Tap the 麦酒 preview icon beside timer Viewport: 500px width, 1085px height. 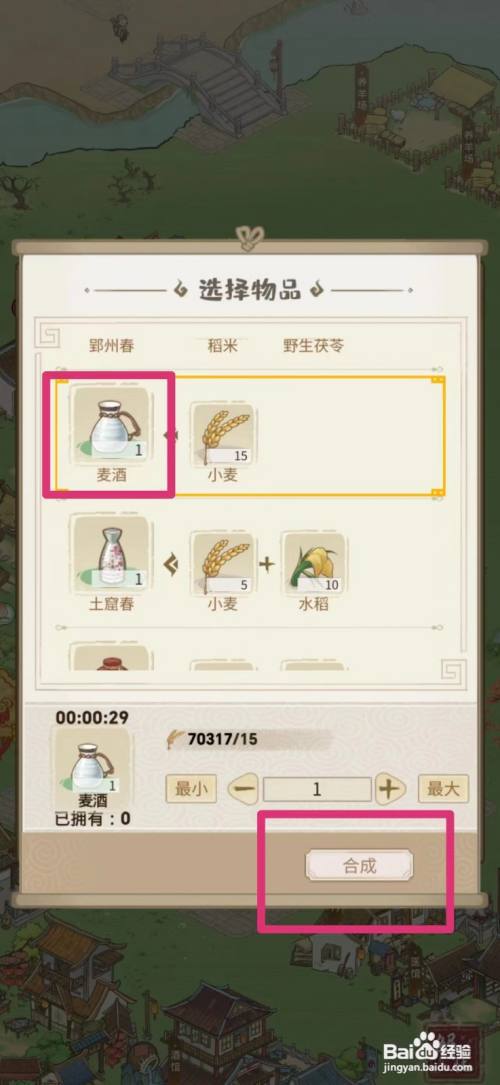coord(93,760)
